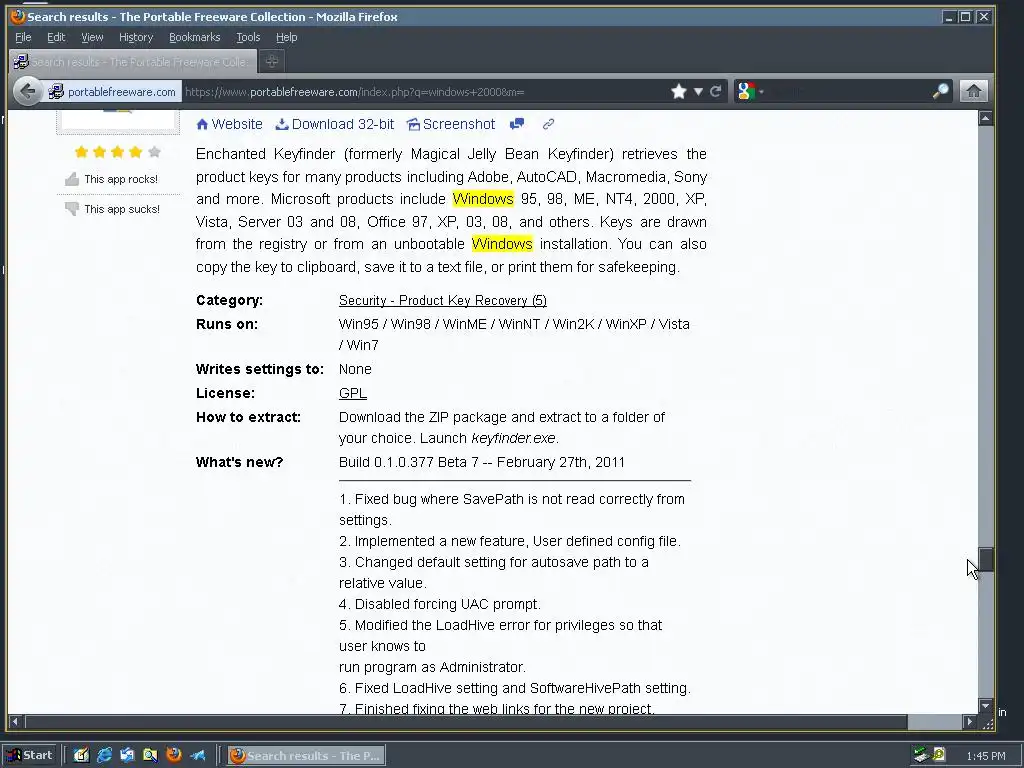Viewport: 1024px width, 768px height.
Task: Focus the Google search box
Action: click(849, 91)
